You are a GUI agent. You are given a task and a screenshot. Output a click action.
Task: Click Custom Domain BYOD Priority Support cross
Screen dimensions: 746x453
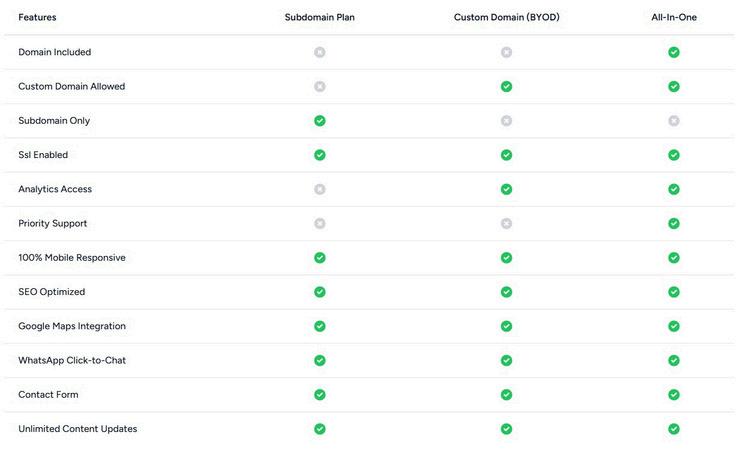[507, 224]
